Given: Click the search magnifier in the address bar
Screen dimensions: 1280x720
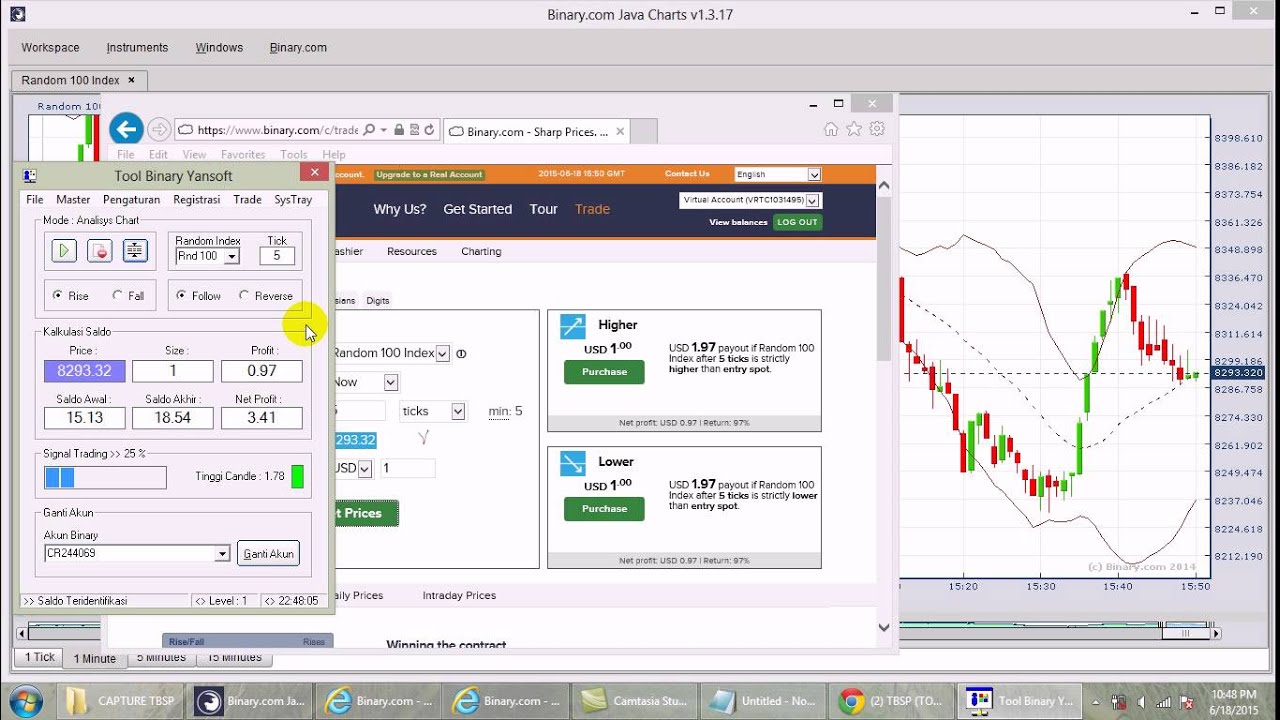Looking at the screenshot, I should [369, 130].
